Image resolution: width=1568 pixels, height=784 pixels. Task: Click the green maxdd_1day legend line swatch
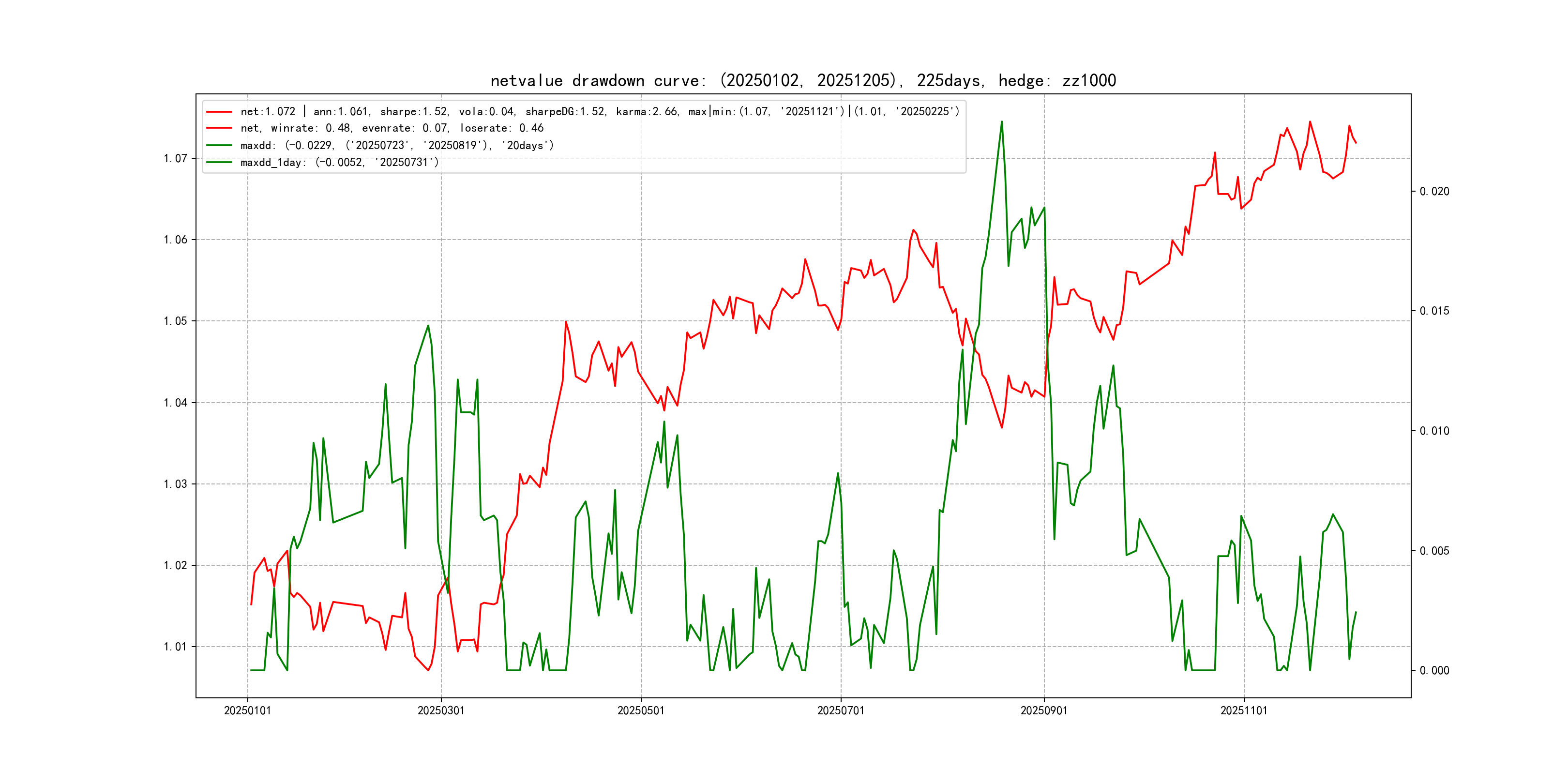[x=219, y=163]
